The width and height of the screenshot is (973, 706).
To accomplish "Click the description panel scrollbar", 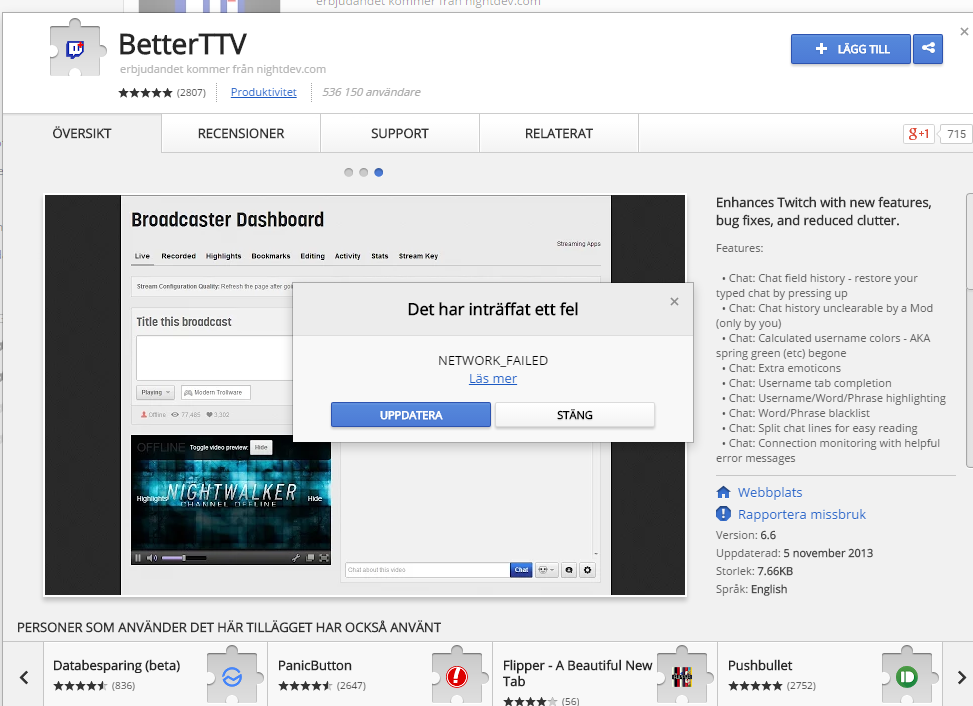I will [x=969, y=329].
